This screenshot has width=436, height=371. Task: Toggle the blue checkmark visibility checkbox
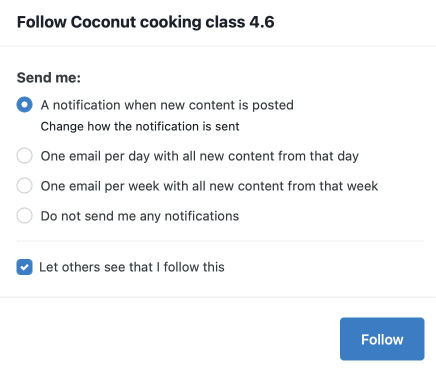pyautogui.click(x=24, y=267)
